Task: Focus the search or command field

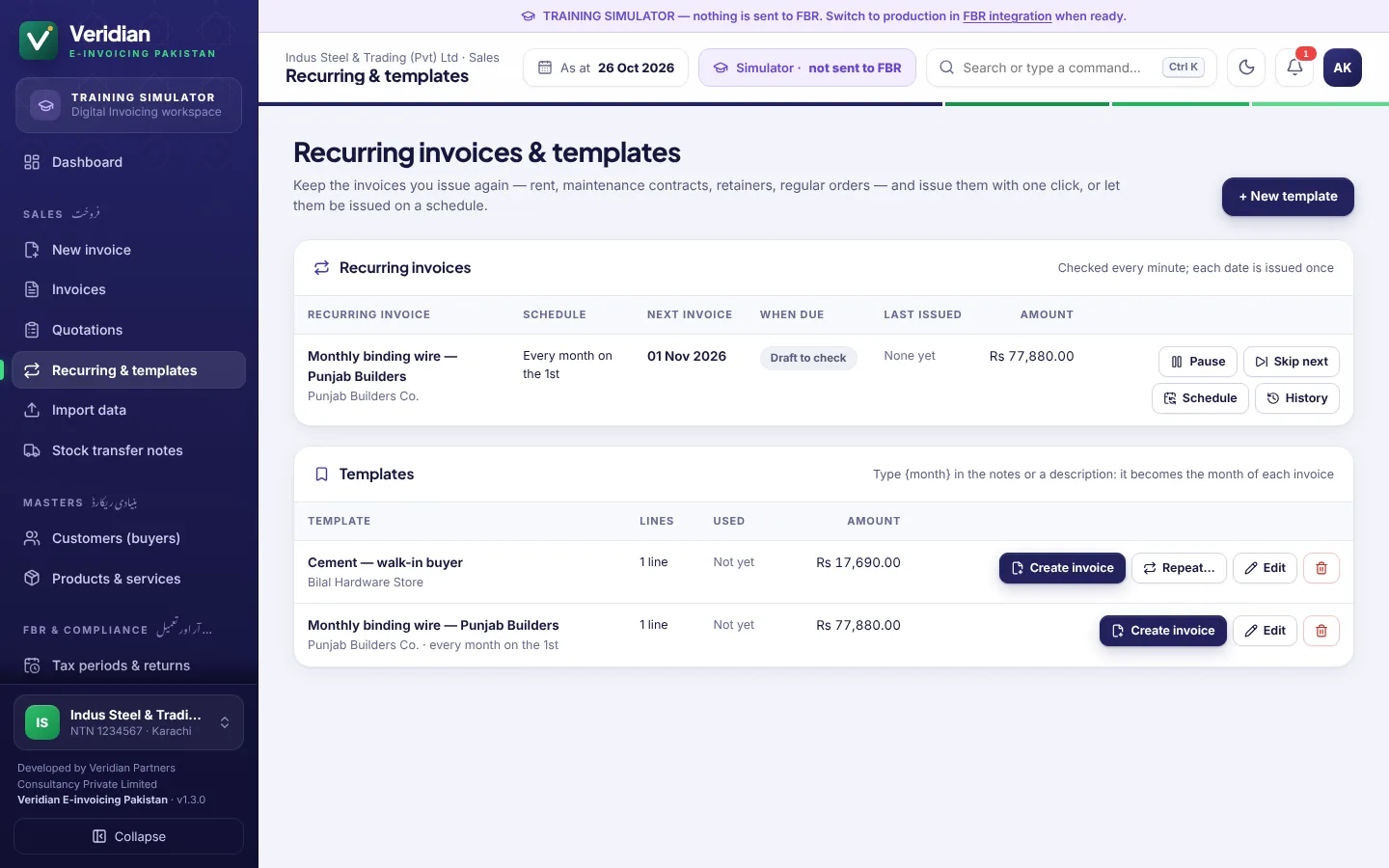Action: pos(1072,68)
